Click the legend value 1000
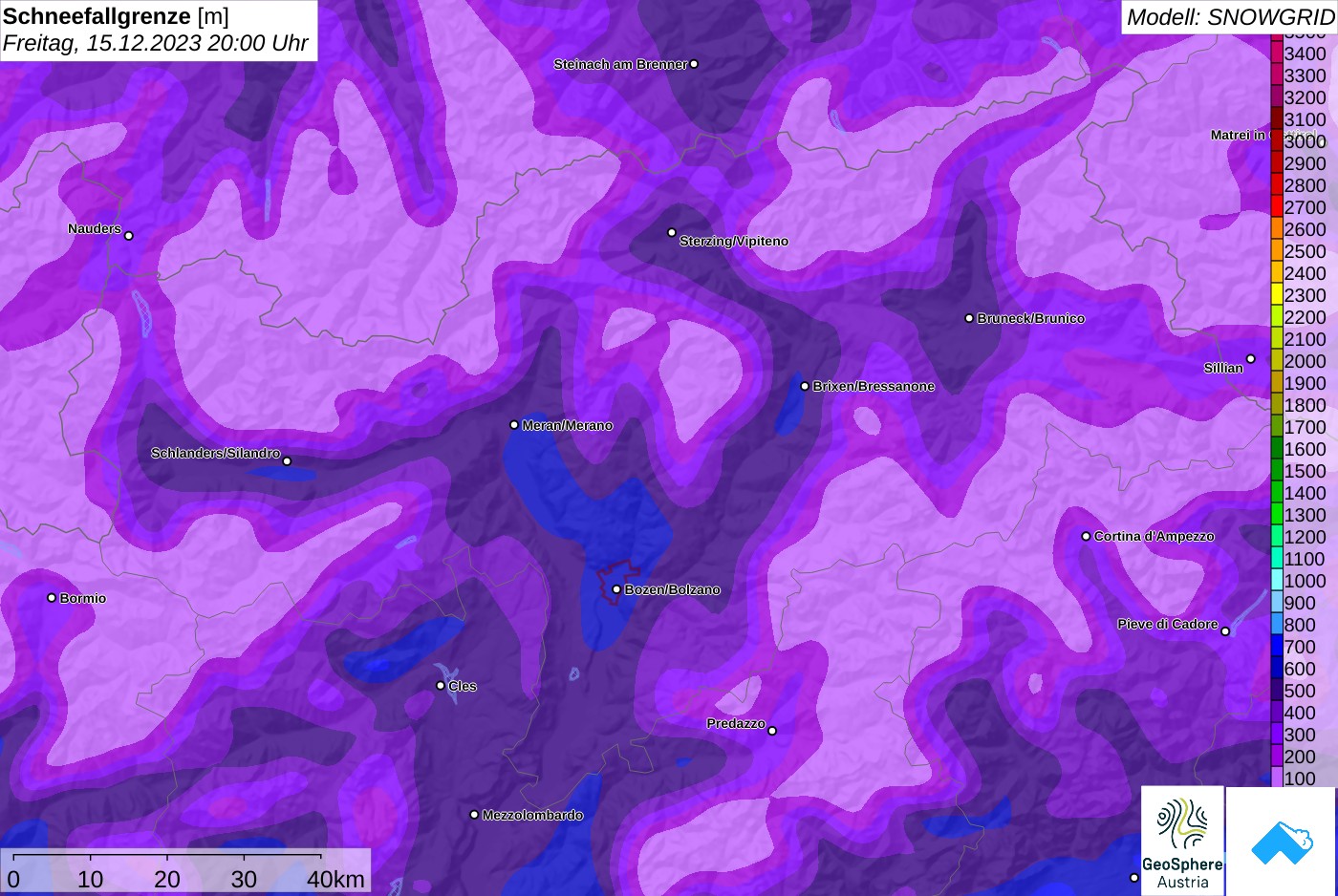 (x=1305, y=581)
